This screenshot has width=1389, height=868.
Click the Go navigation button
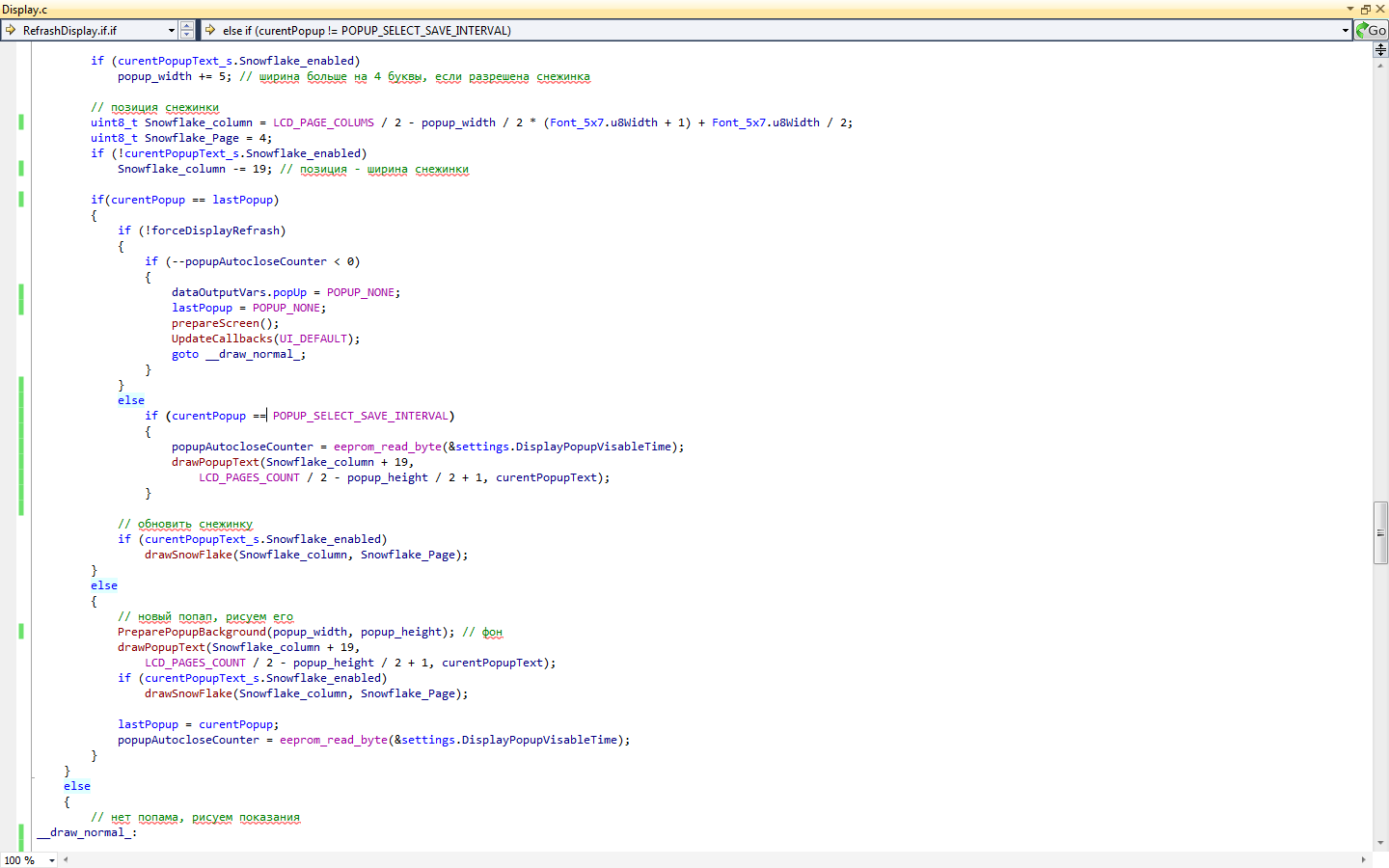[x=1371, y=30]
